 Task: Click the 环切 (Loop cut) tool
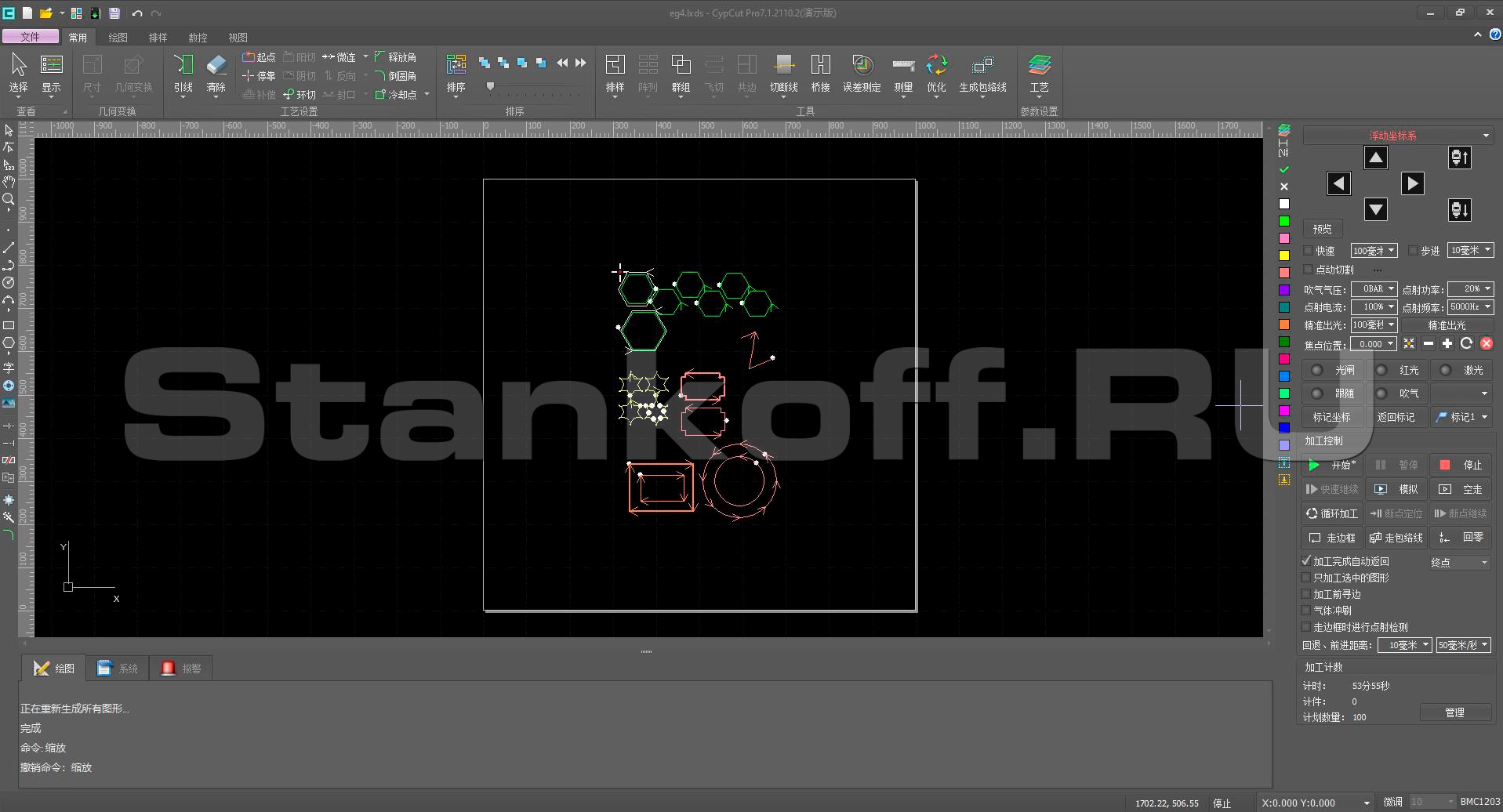tap(300, 95)
